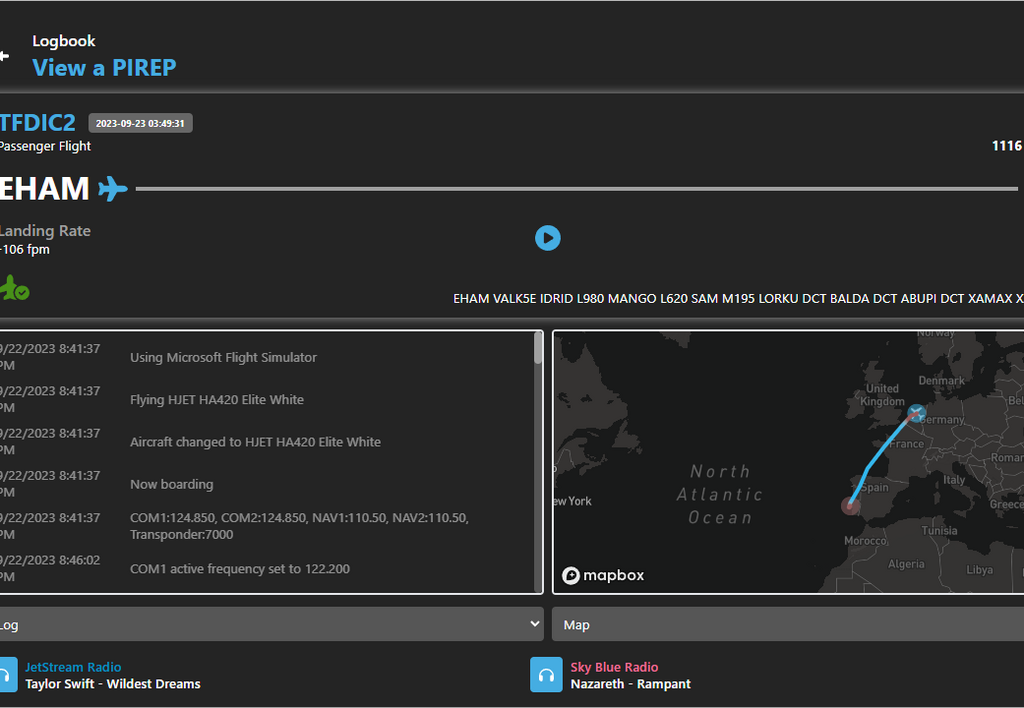Click the 2023-09-23 03:49:31 timestamp badge
Image resolution: width=1024 pixels, height=708 pixels.
click(140, 123)
